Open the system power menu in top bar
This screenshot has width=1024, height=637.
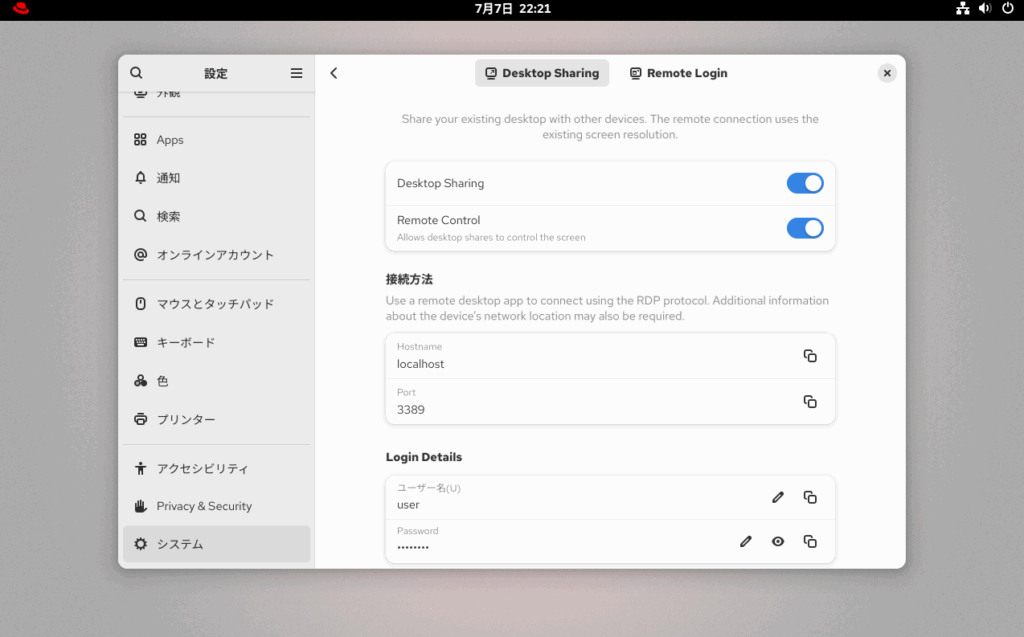(1007, 9)
